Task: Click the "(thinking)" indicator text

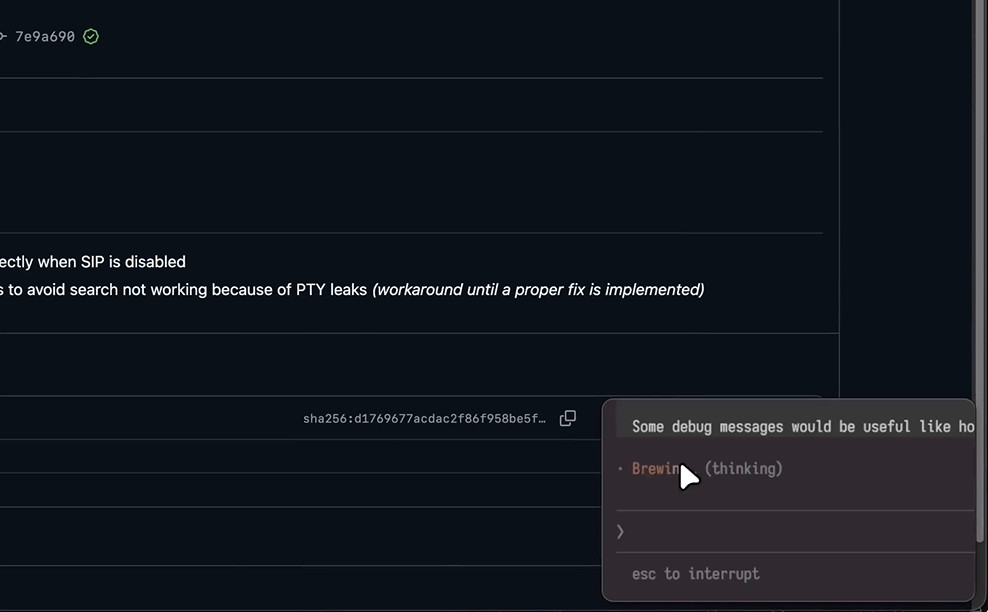Action: (744, 469)
